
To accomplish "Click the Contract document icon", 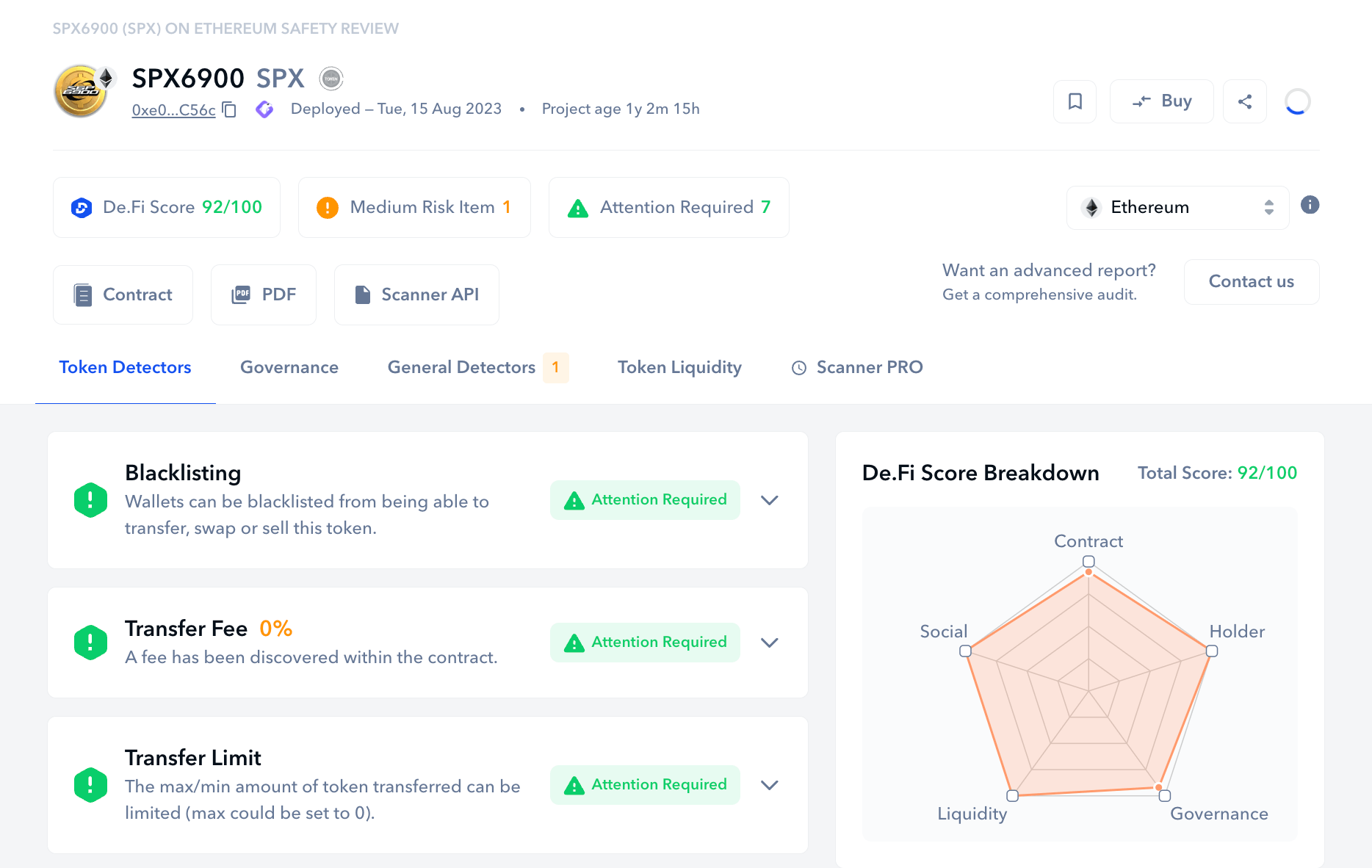I will pyautogui.click(x=83, y=295).
